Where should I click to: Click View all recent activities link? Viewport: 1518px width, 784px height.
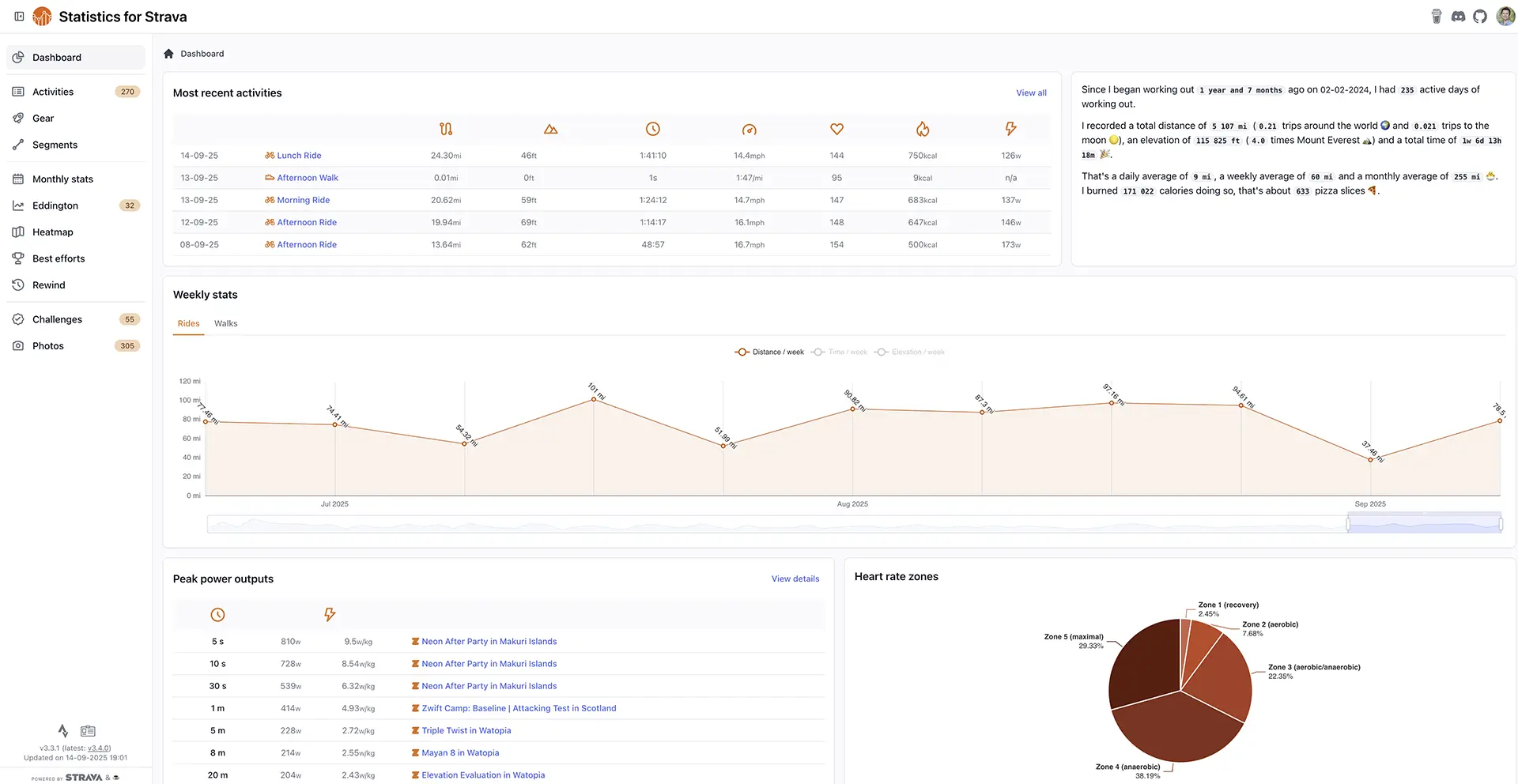[1031, 93]
